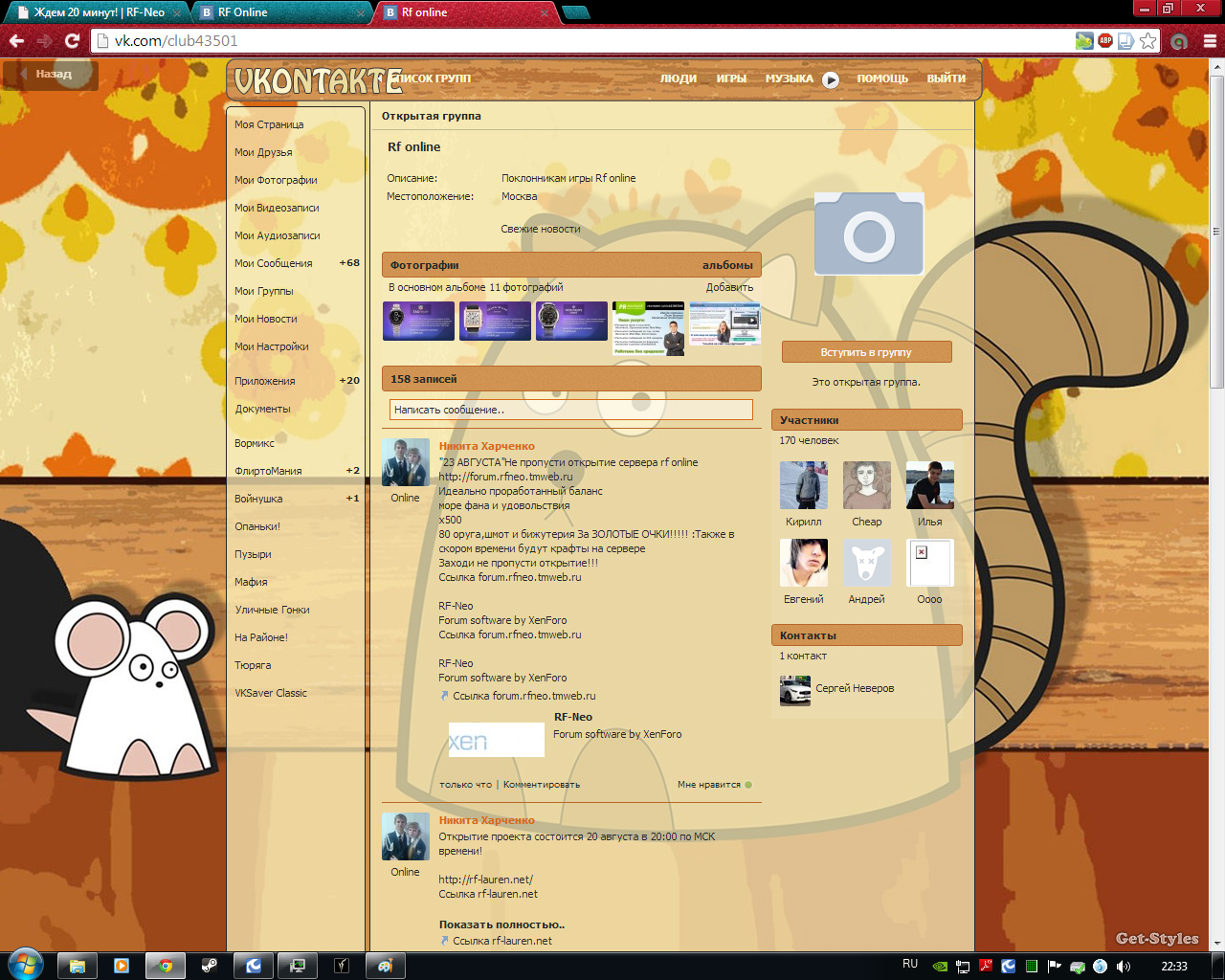Expand the second post with 'Показать полностью..'
Image resolution: width=1225 pixels, height=980 pixels.
click(x=501, y=924)
